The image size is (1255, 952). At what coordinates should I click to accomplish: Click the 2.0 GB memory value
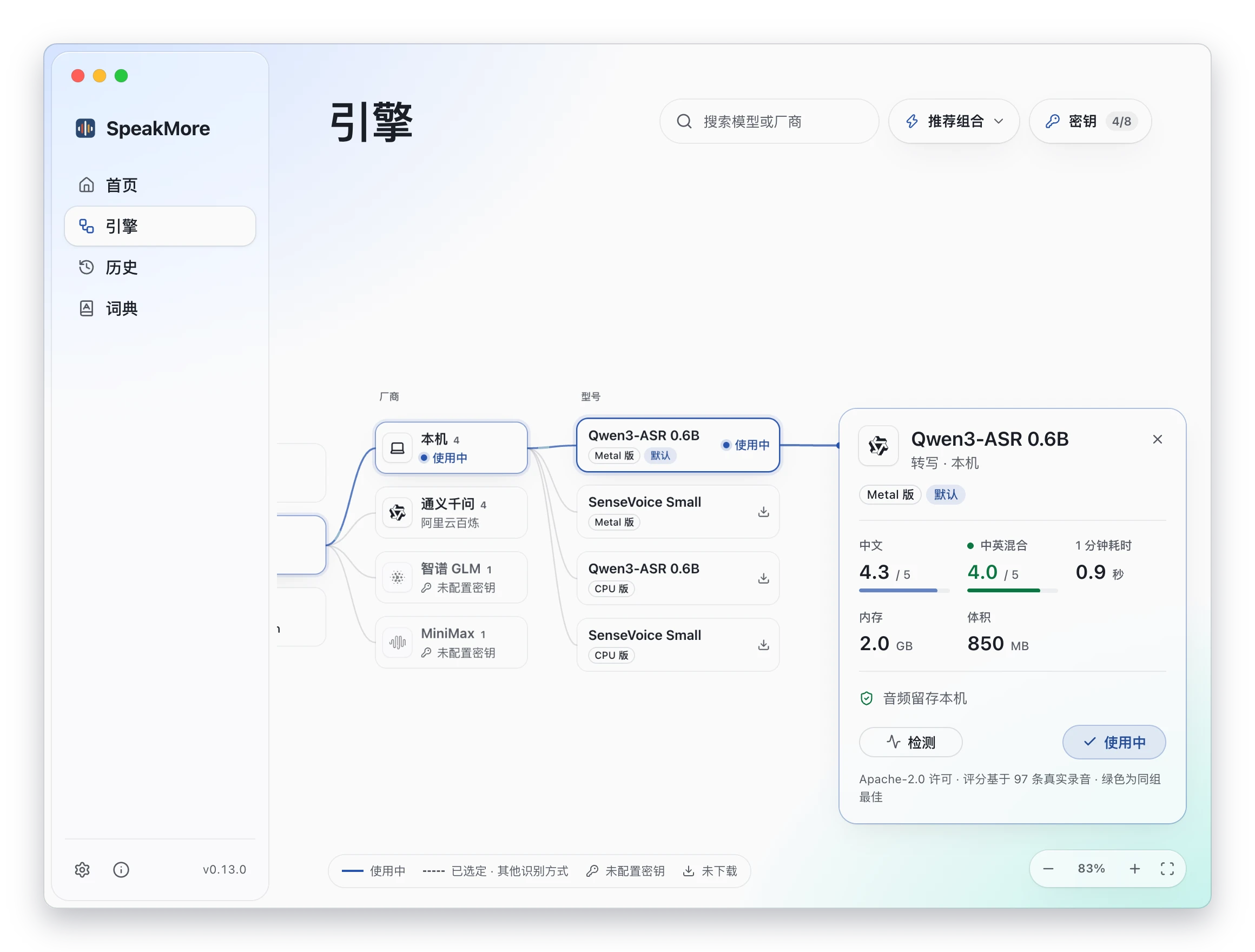tap(886, 643)
